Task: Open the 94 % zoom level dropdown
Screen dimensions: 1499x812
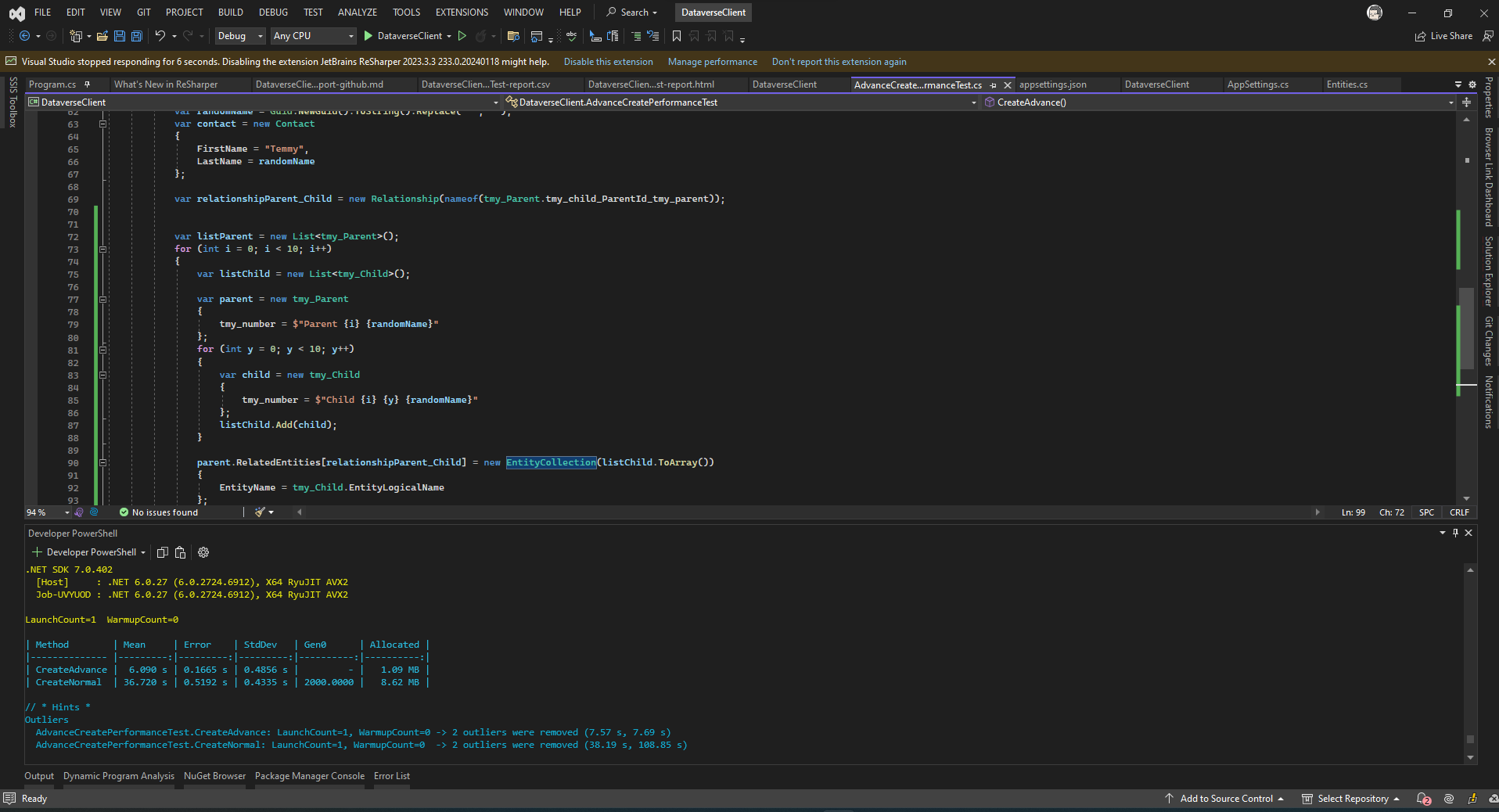Action: click(x=48, y=512)
